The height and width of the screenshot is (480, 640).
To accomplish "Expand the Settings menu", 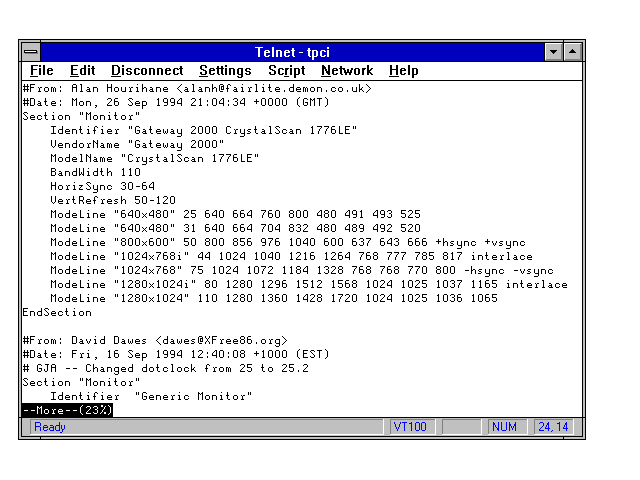I will click(x=225, y=71).
